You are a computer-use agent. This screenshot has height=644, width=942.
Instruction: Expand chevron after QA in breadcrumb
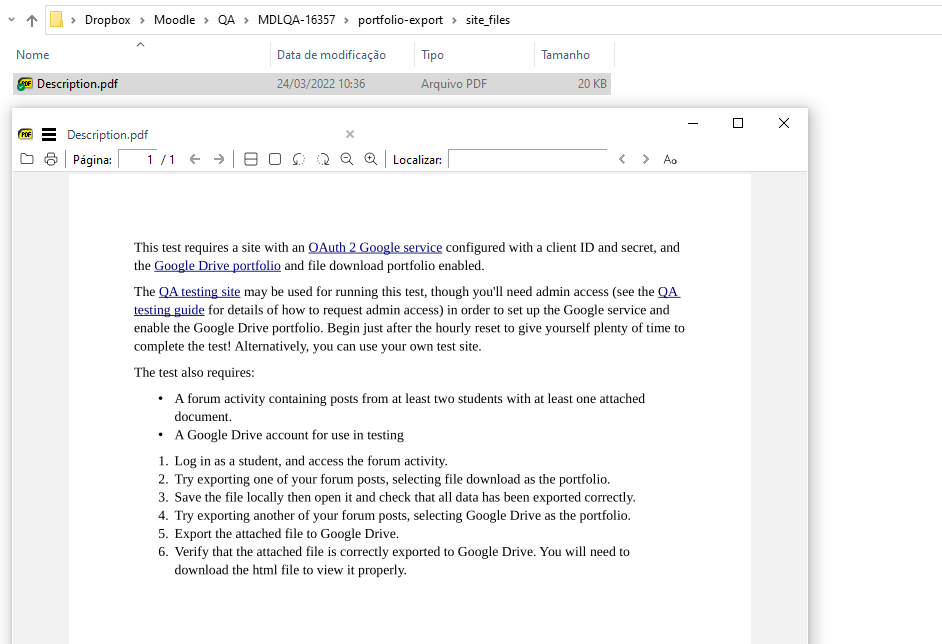tap(246, 20)
